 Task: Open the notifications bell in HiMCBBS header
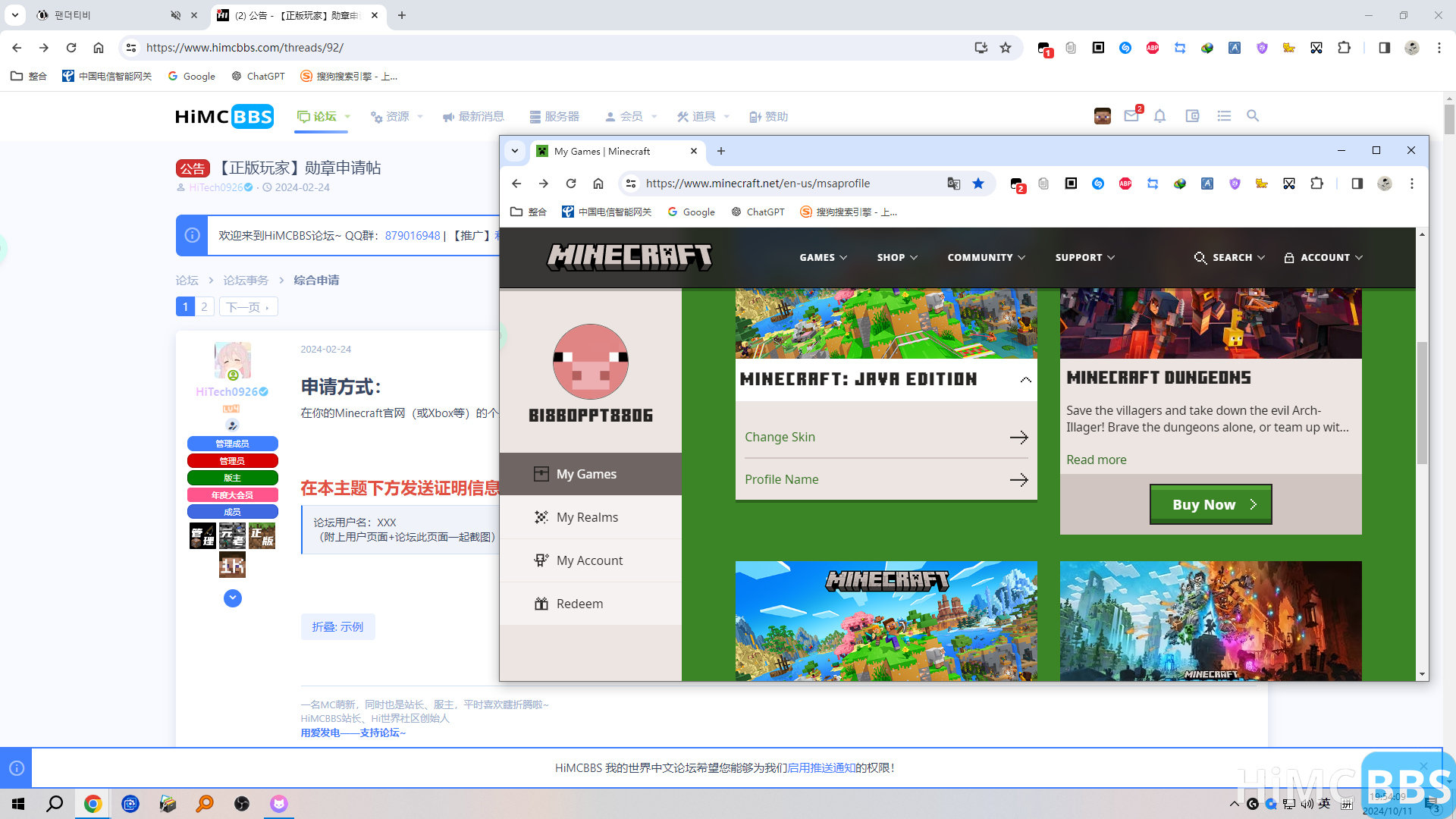click(1160, 116)
